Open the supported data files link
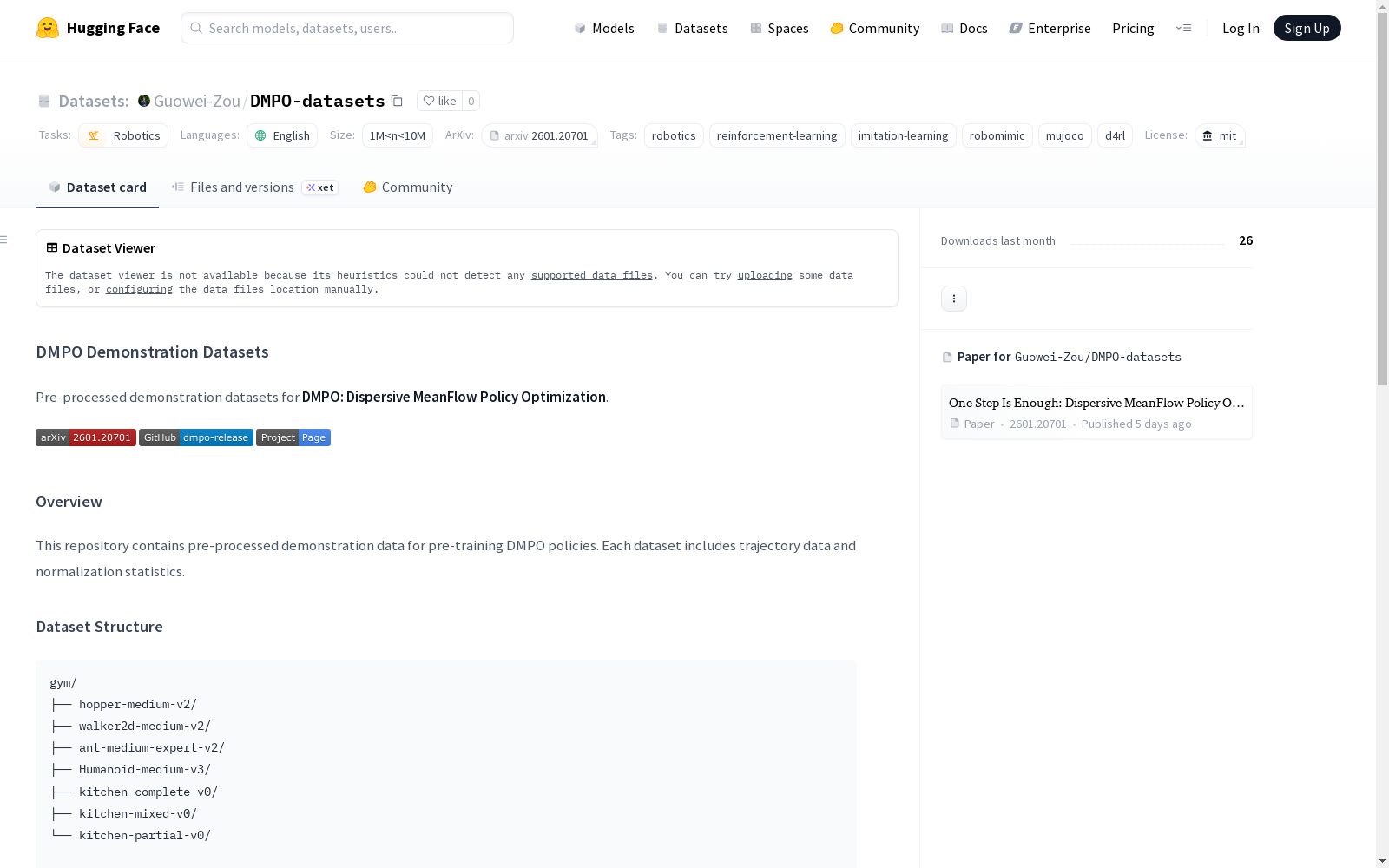Viewport: 1389px width, 868px height. (592, 275)
